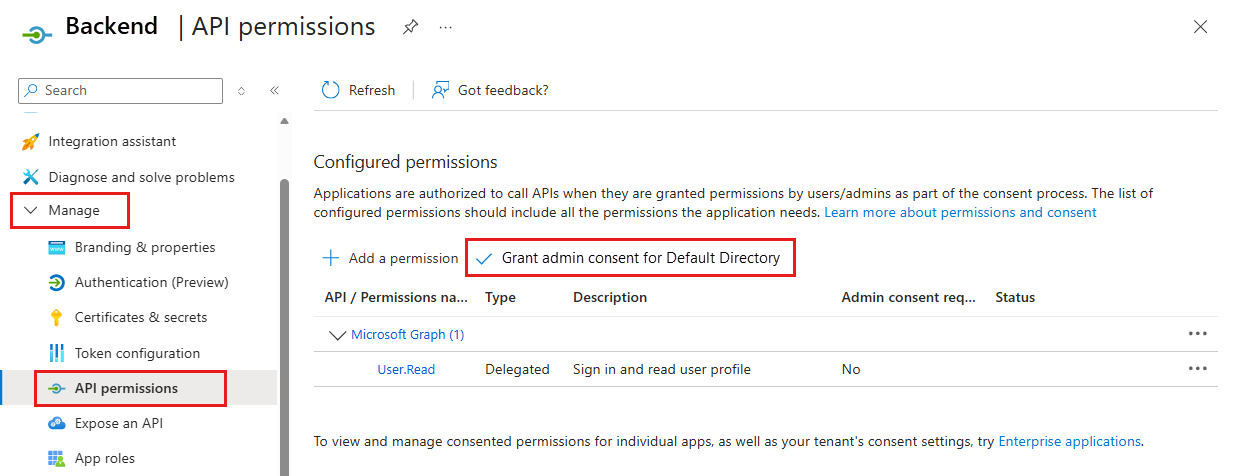The width and height of the screenshot is (1240, 476).
Task: Click the API permissions sidebar icon
Action: pos(57,388)
